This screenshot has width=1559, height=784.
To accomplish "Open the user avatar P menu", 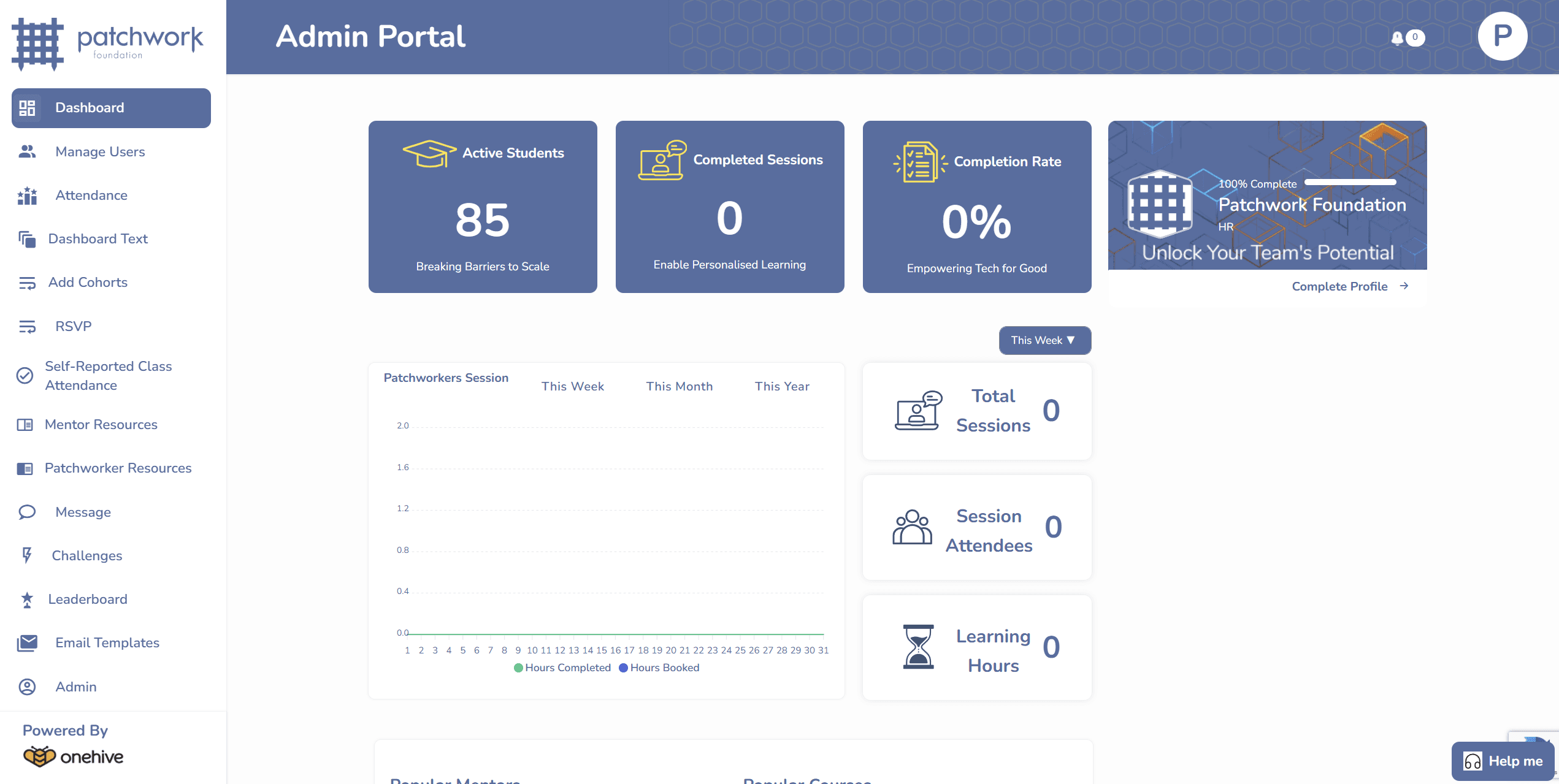I will [x=1502, y=36].
